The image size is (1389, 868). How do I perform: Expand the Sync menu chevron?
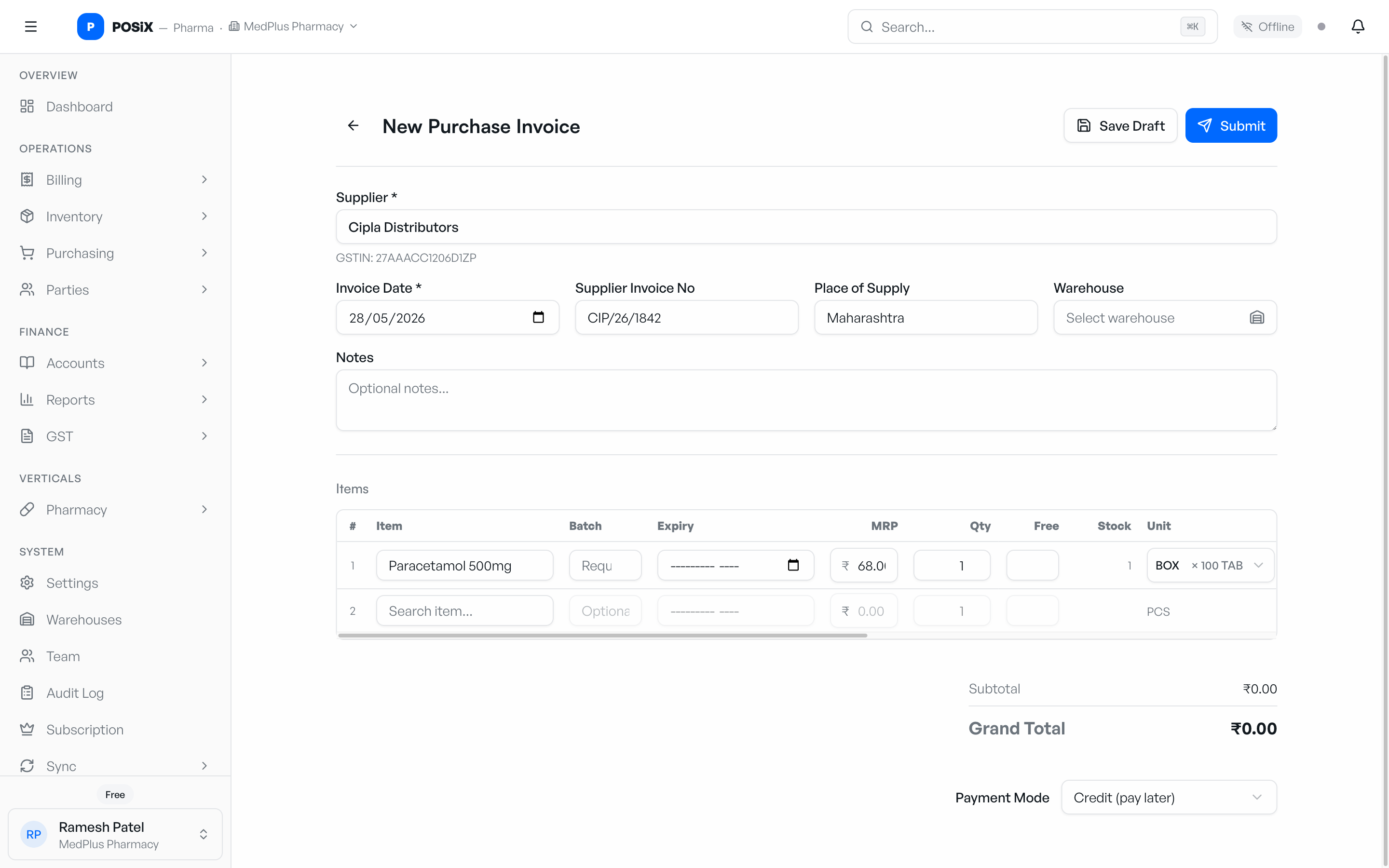[204, 766]
